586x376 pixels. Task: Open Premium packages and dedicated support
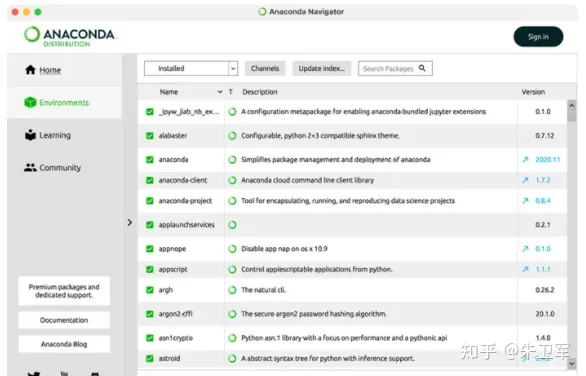64,291
